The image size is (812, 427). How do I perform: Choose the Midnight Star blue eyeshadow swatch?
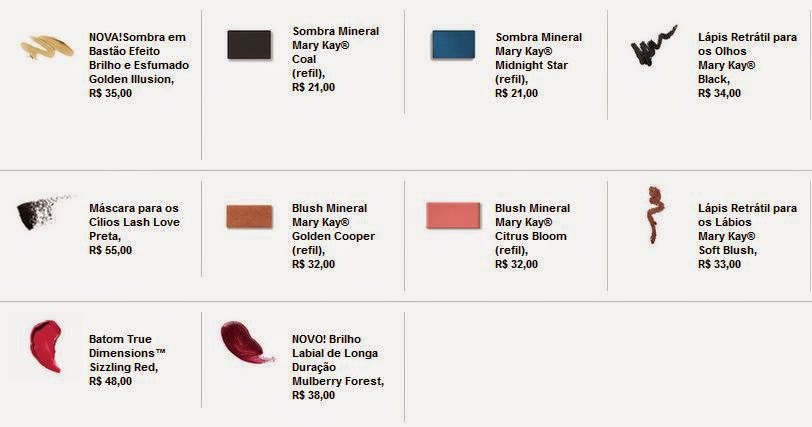click(x=453, y=45)
